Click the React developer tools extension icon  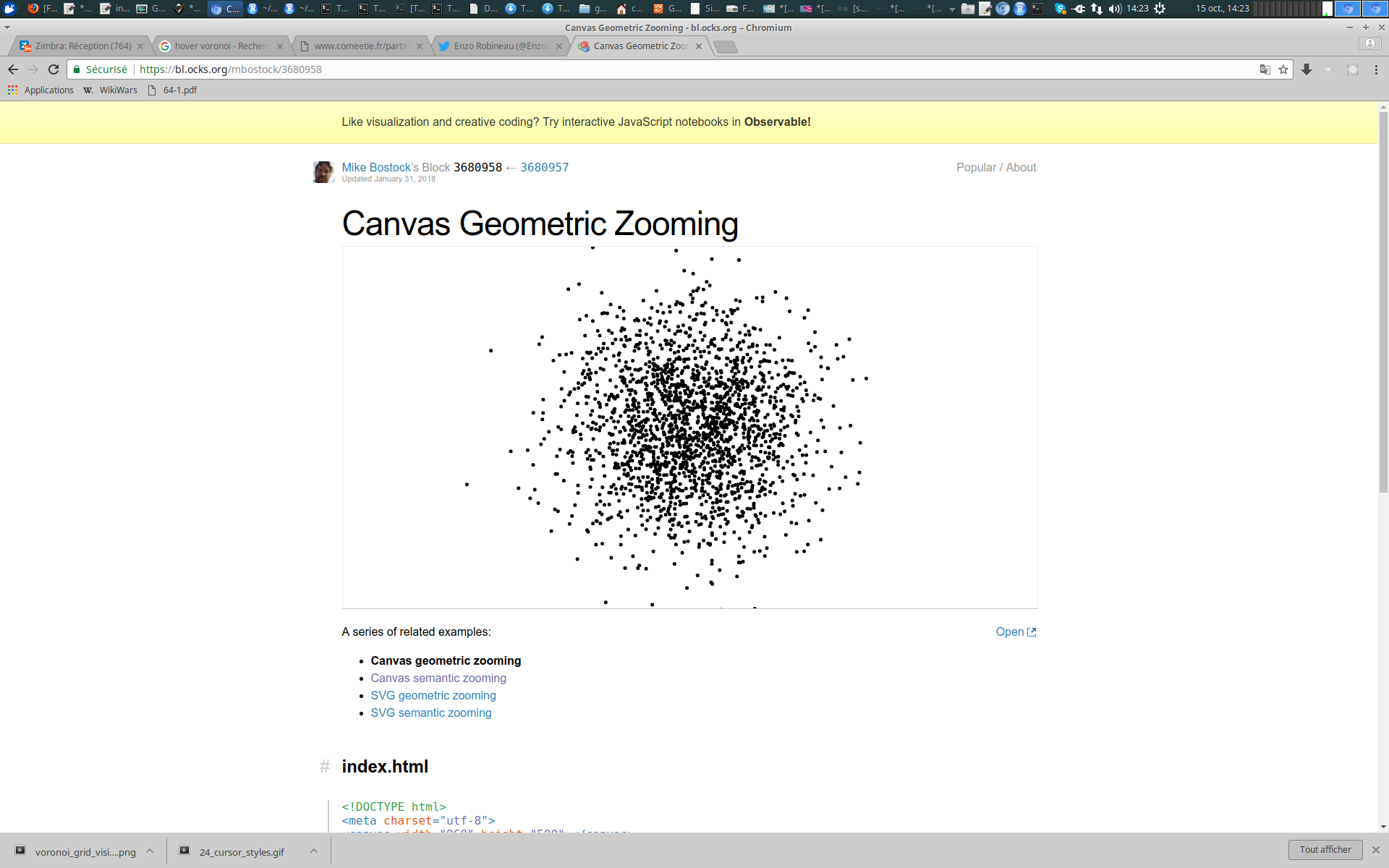coord(1352,69)
